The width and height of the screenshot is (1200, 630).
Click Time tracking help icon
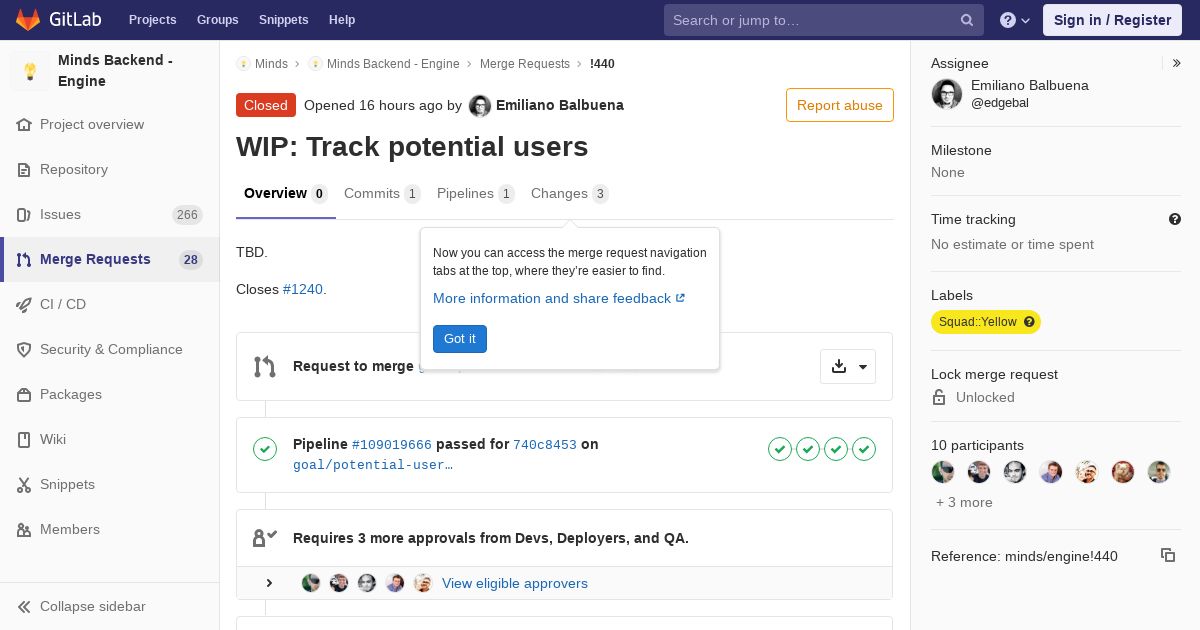[x=1175, y=219]
